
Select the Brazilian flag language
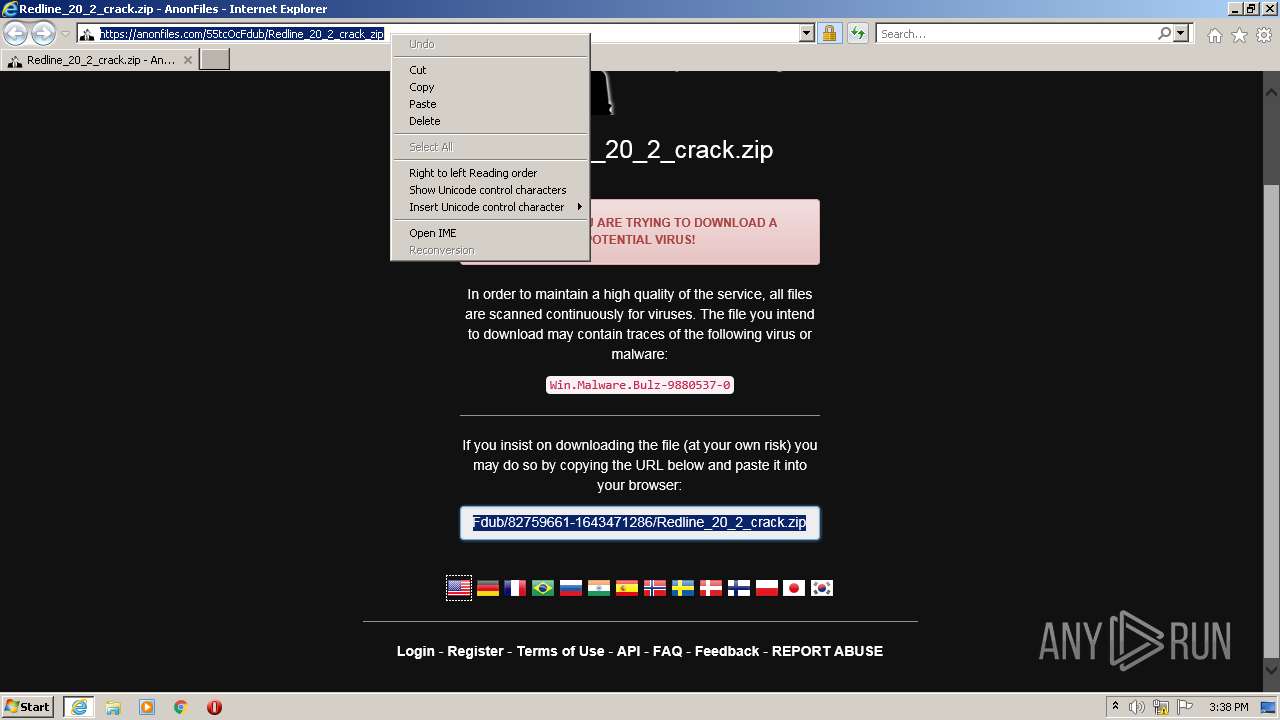(x=543, y=588)
